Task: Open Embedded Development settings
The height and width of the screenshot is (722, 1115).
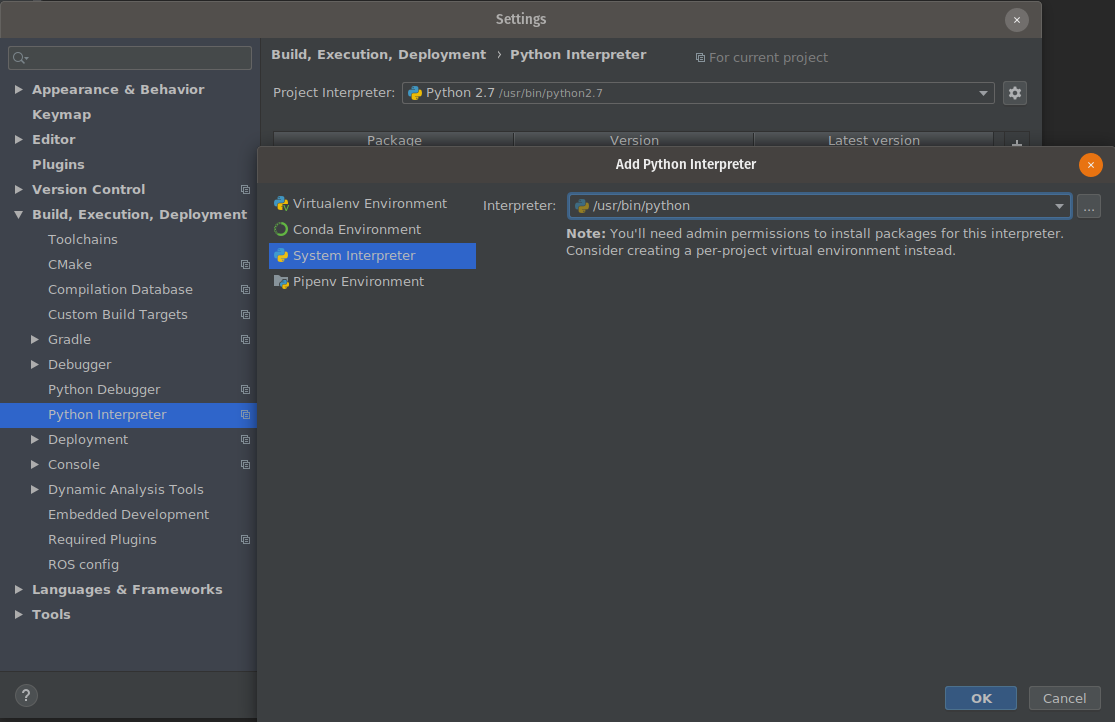Action: pos(128,514)
